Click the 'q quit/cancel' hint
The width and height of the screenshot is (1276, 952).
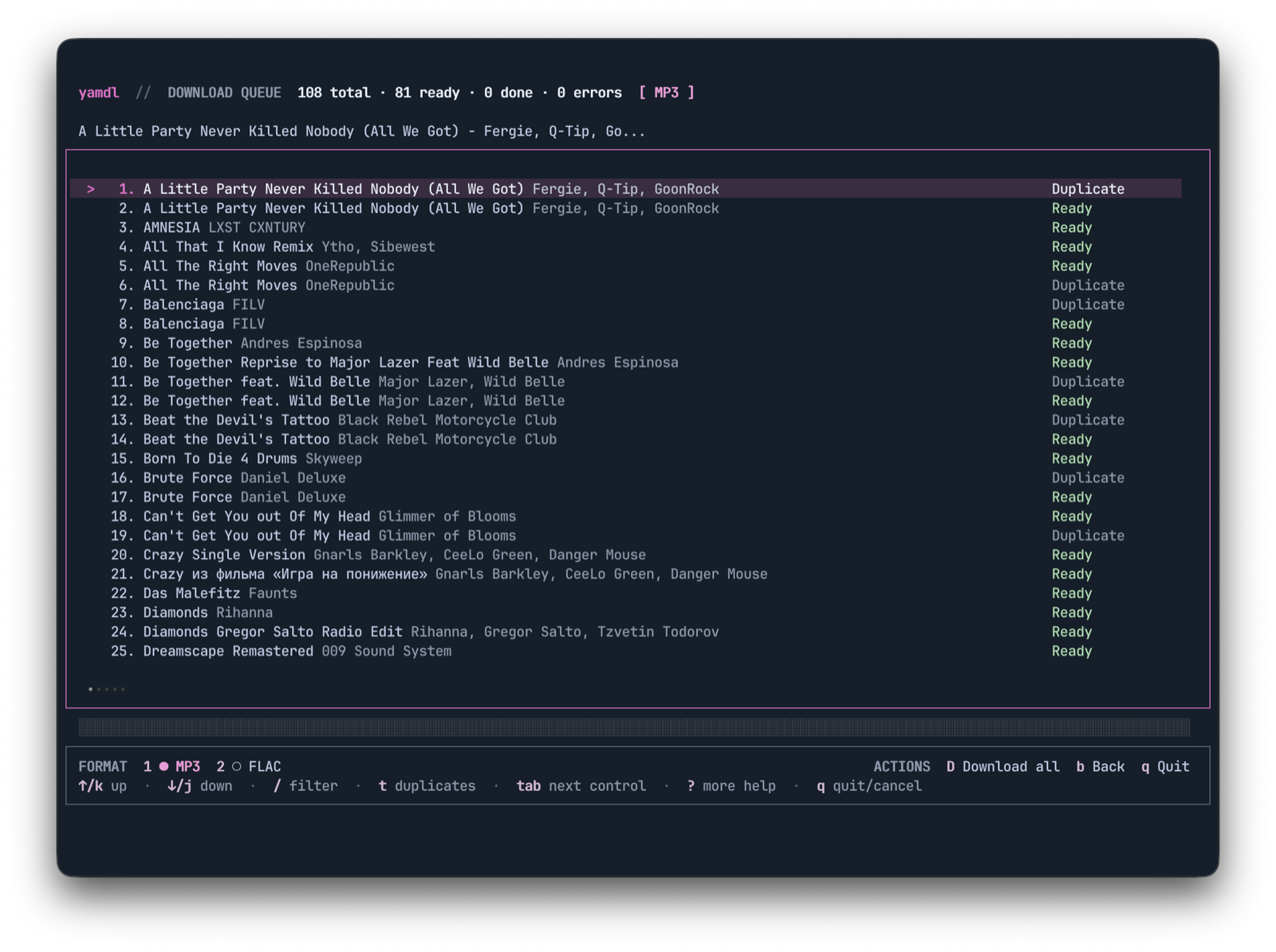point(869,786)
